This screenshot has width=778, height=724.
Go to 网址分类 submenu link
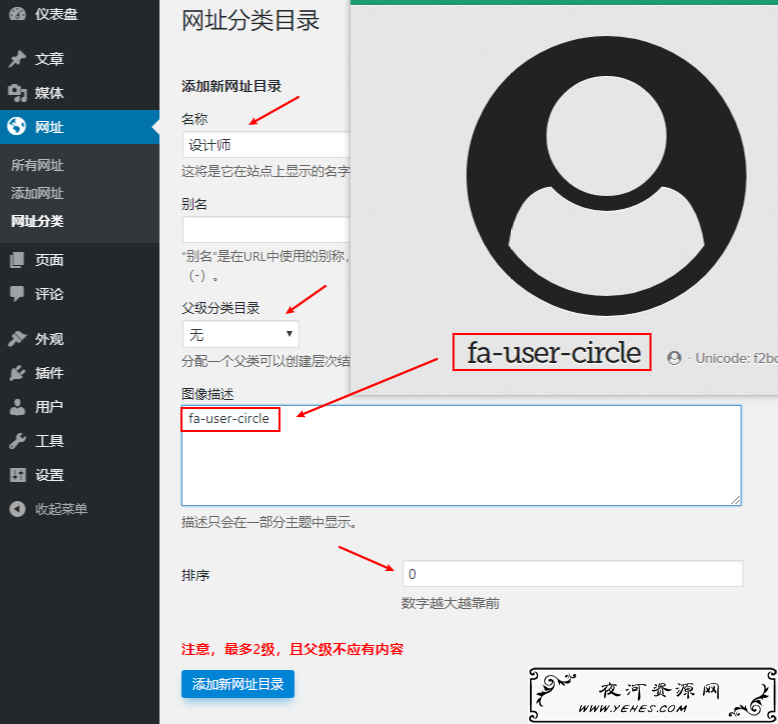coord(37,221)
